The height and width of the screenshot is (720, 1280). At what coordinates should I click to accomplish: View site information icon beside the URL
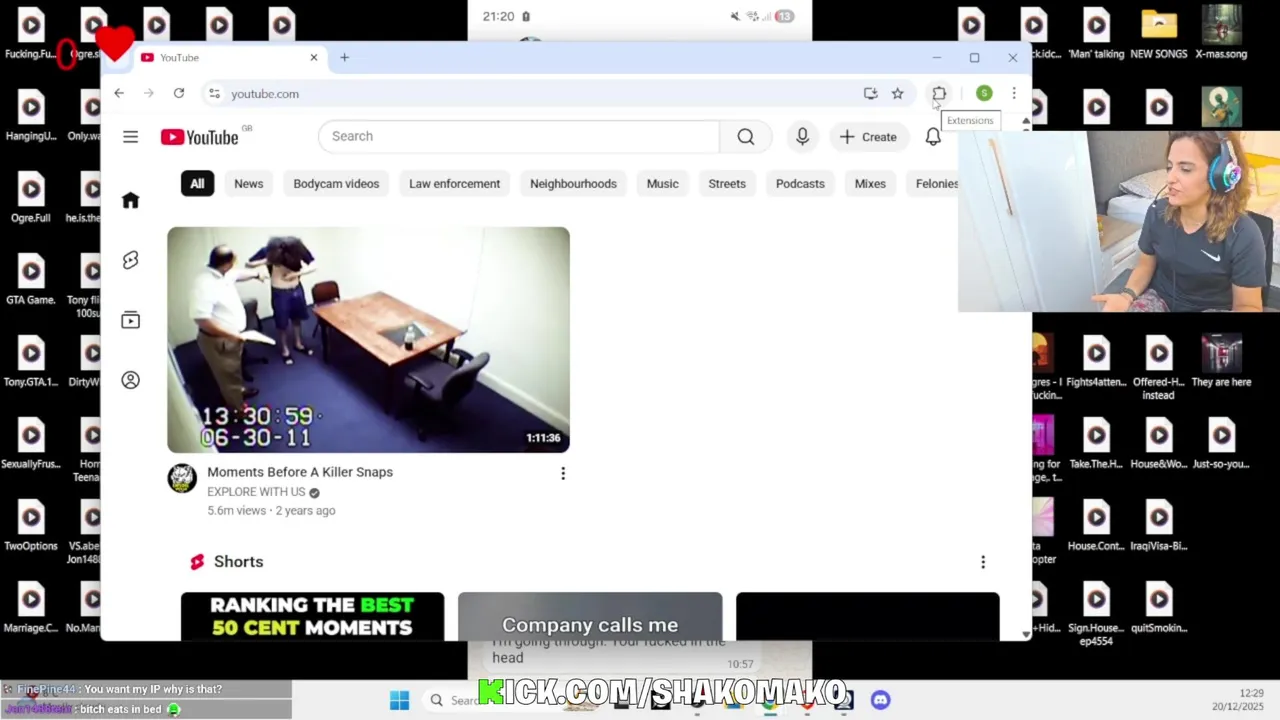pos(213,93)
